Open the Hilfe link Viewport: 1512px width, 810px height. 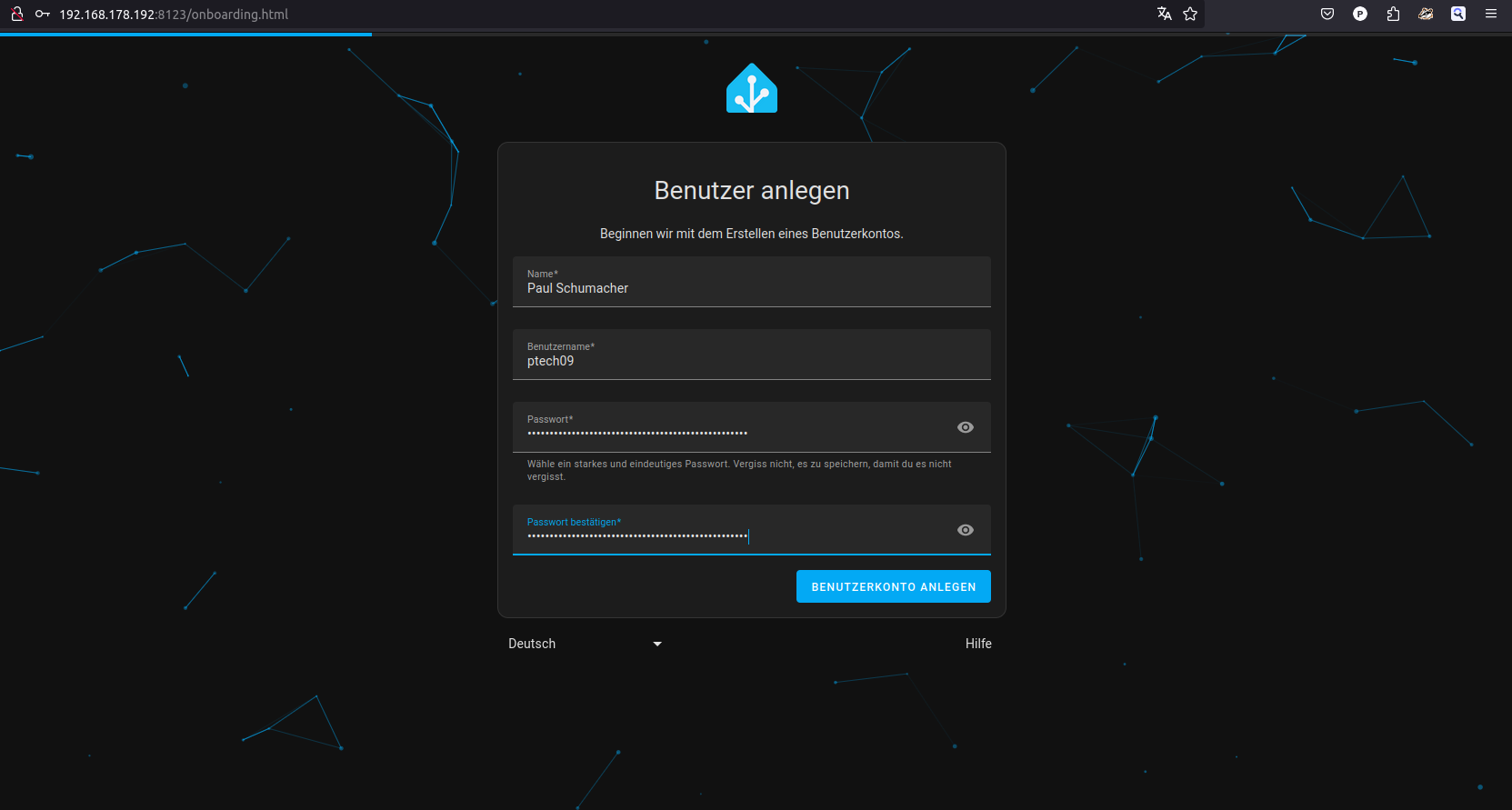pos(978,644)
